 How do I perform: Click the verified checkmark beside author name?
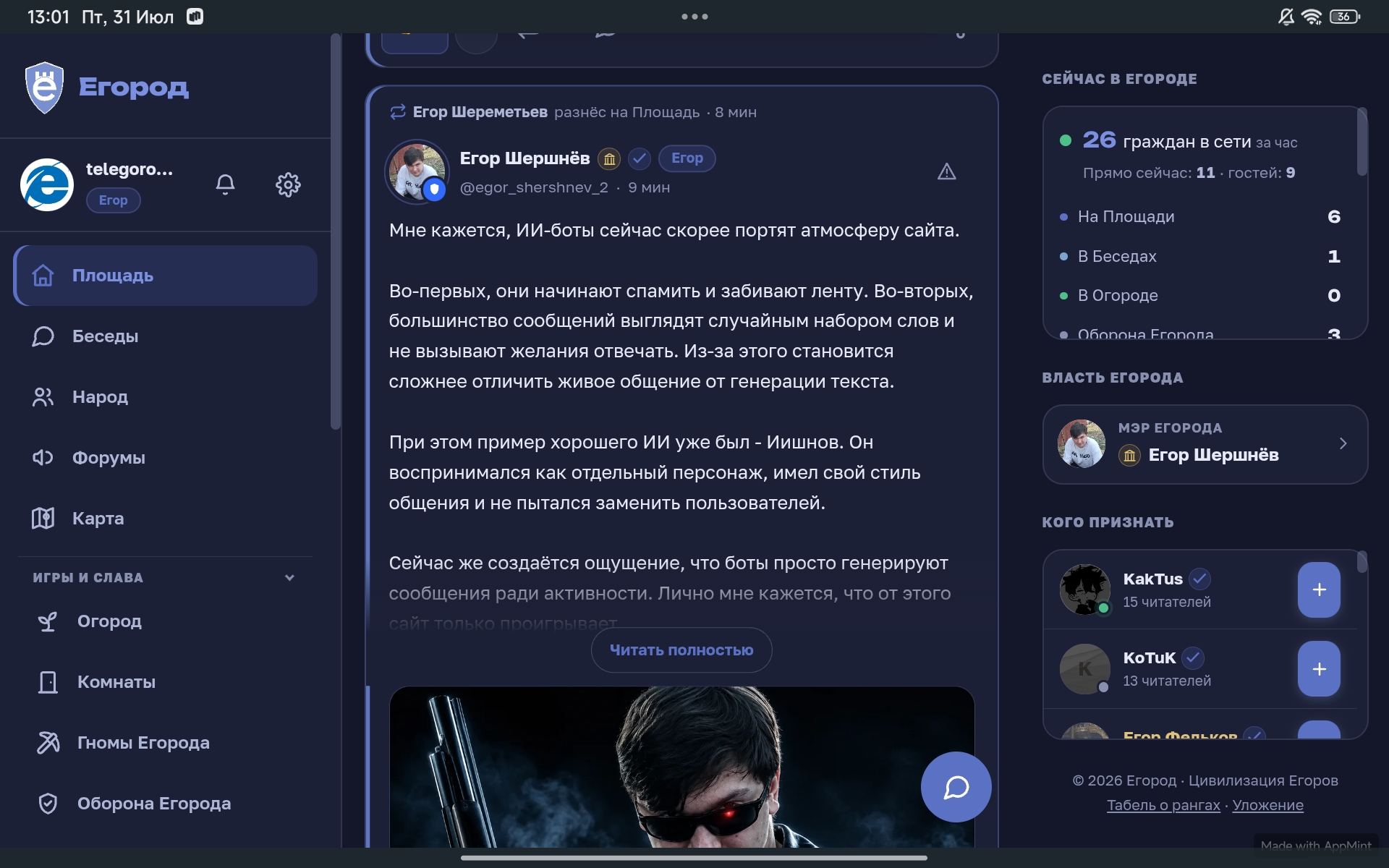pyautogui.click(x=640, y=159)
